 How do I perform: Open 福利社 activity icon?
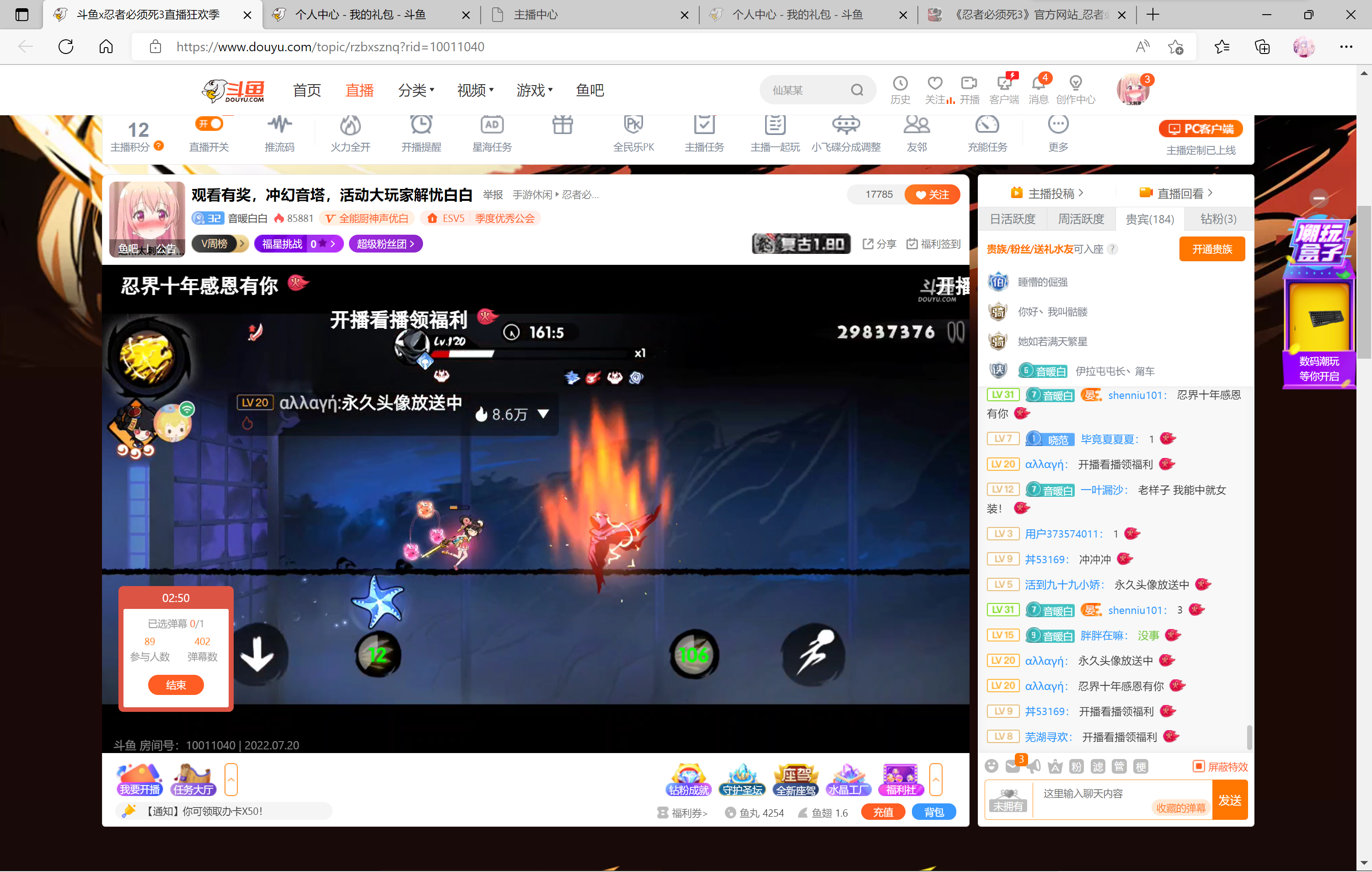(901, 780)
